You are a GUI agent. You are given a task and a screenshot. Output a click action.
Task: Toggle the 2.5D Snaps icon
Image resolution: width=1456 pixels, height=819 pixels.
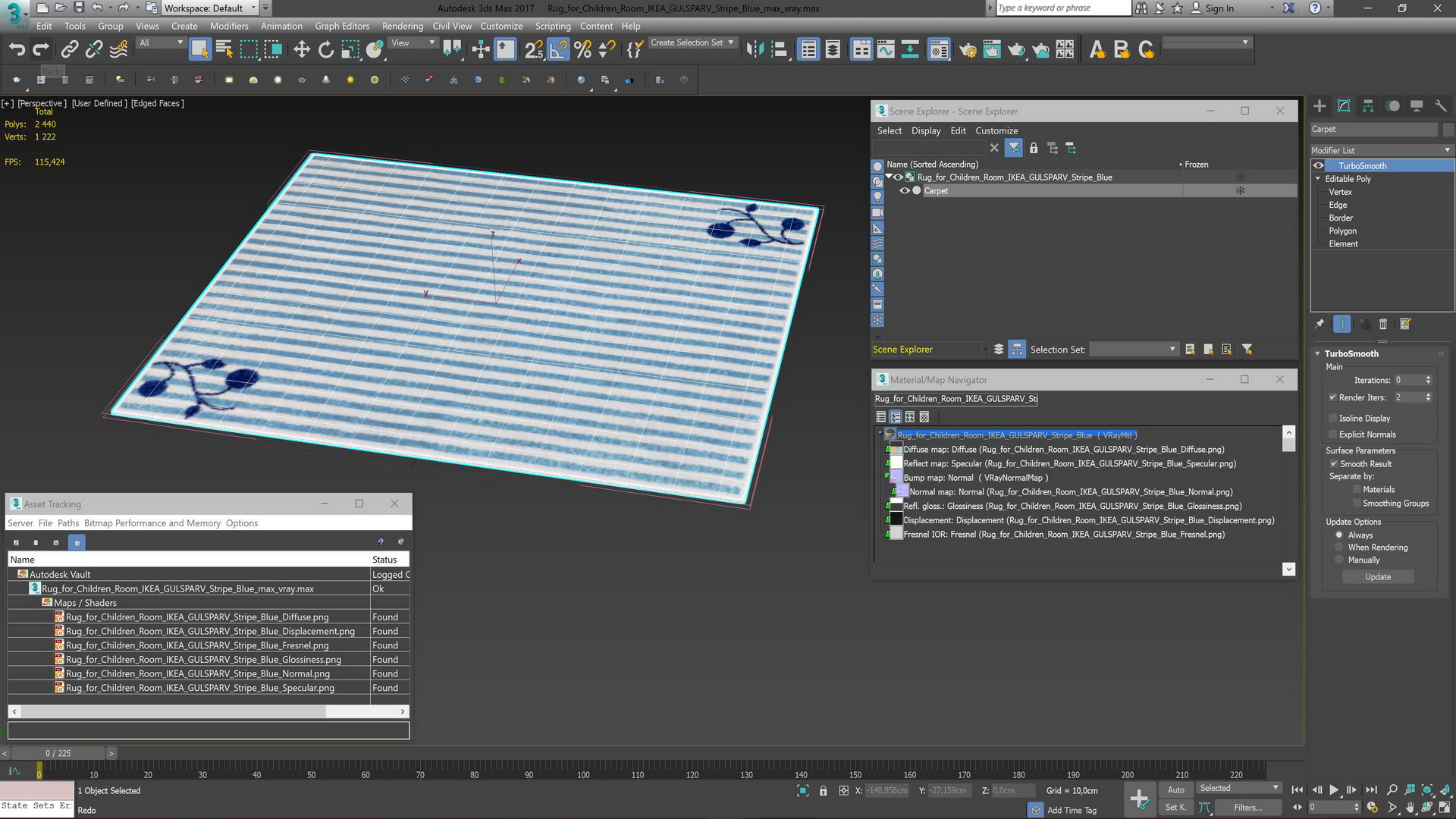pyautogui.click(x=534, y=50)
